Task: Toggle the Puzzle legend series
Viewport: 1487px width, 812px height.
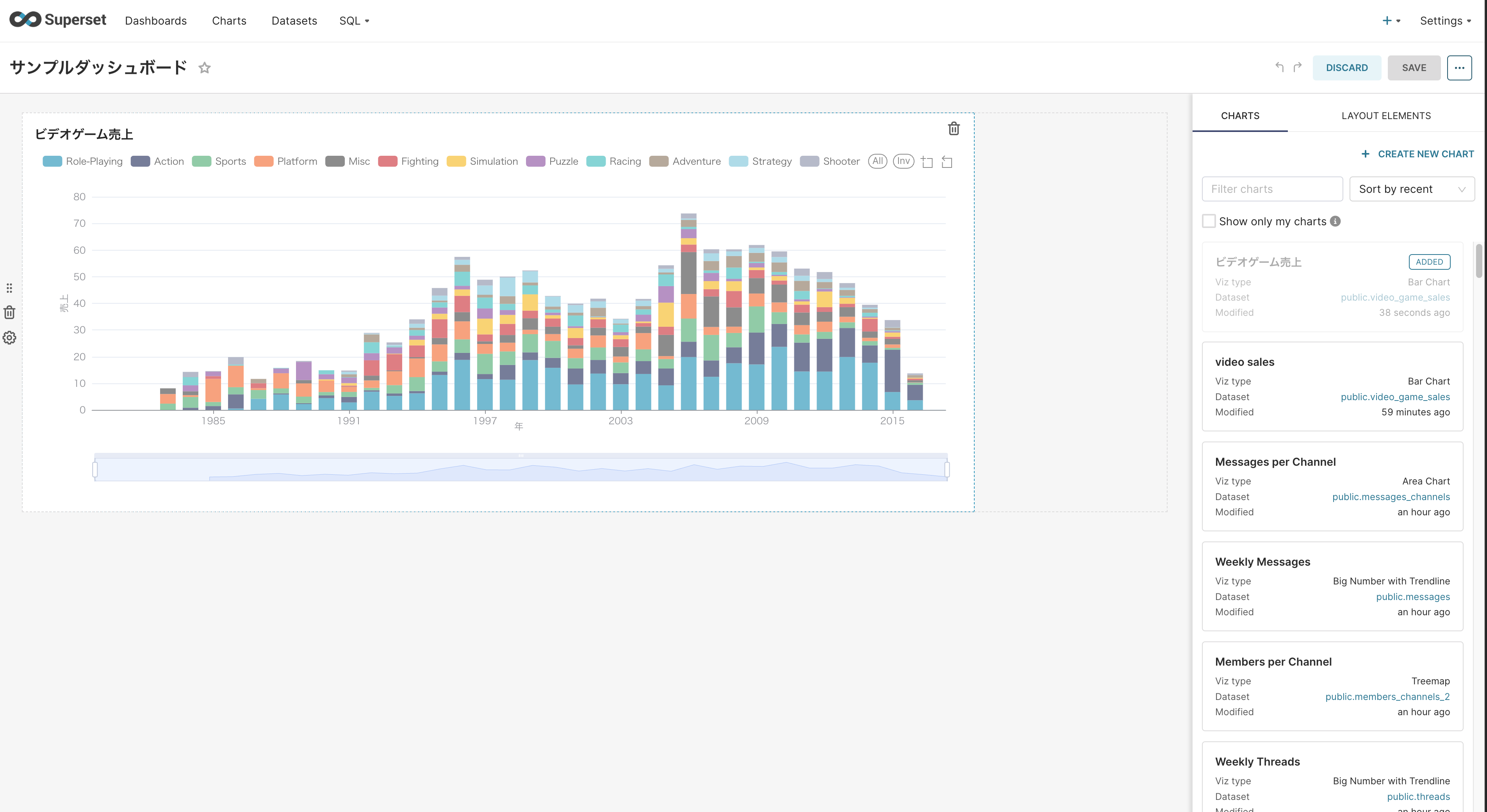Action: [x=553, y=162]
